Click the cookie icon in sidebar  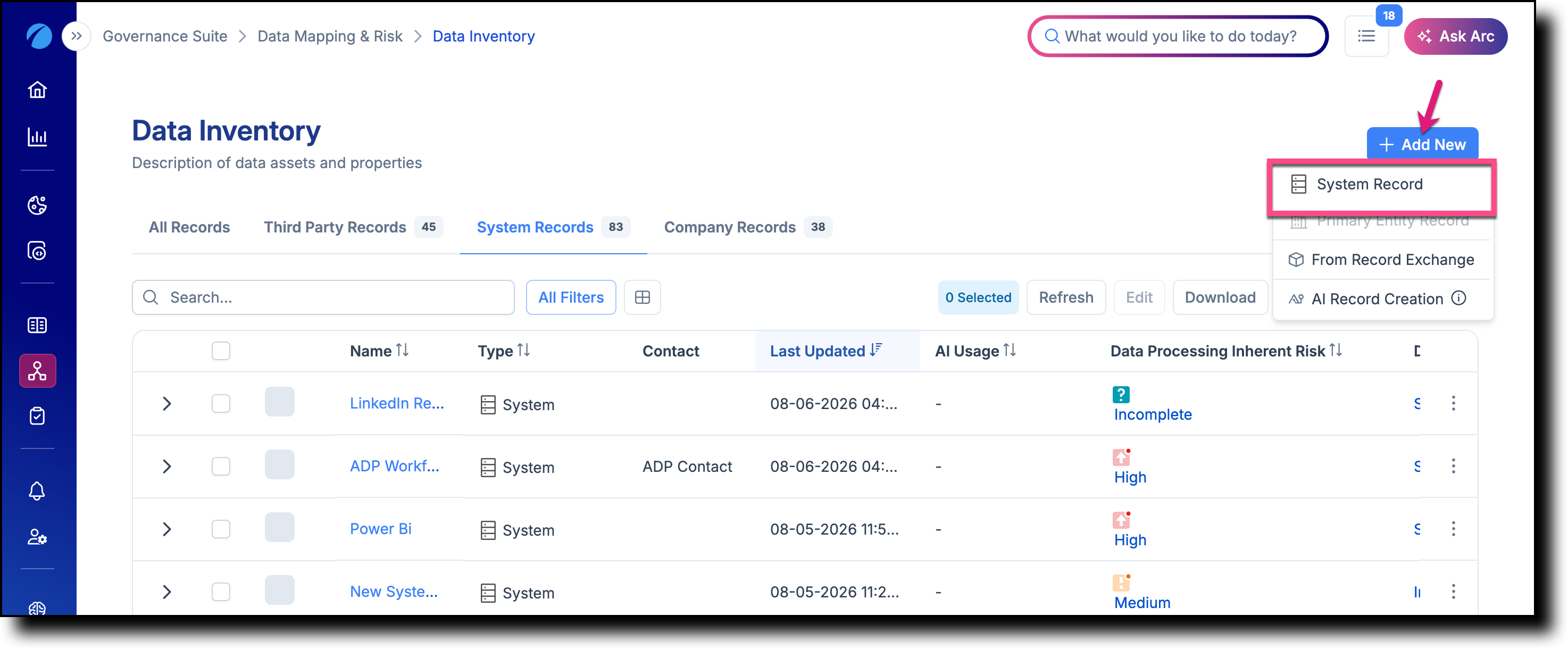[37, 205]
